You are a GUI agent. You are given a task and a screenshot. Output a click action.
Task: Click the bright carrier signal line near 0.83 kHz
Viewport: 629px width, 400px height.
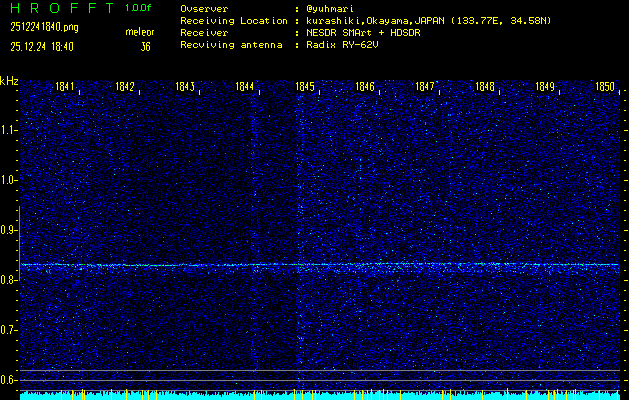320,265
